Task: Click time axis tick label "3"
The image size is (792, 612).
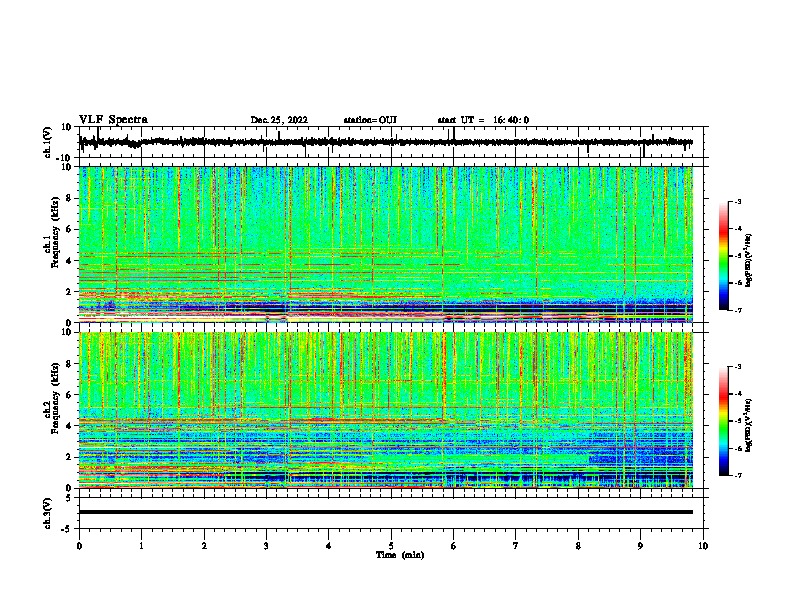Action: tap(266, 545)
